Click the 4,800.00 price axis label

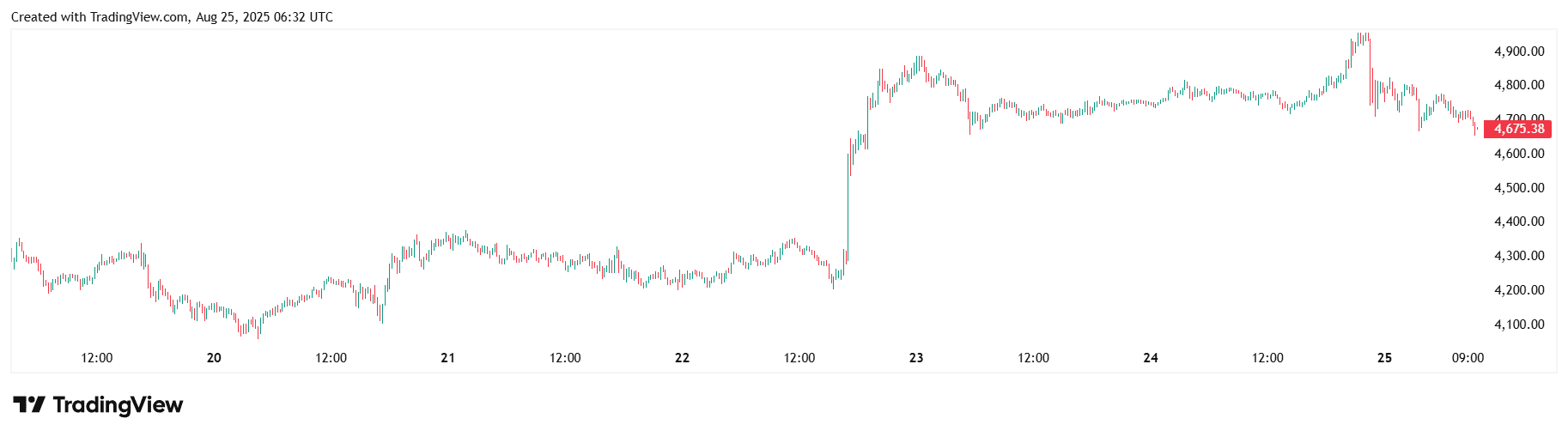tap(1519, 85)
